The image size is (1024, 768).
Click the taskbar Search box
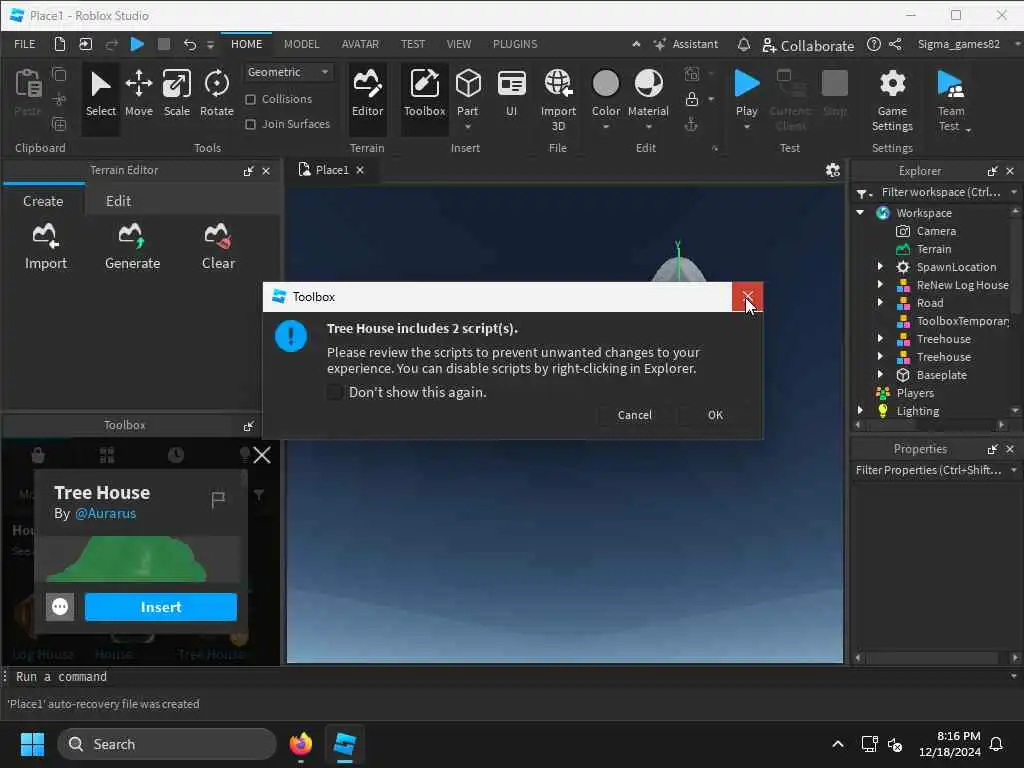pyautogui.click(x=167, y=744)
